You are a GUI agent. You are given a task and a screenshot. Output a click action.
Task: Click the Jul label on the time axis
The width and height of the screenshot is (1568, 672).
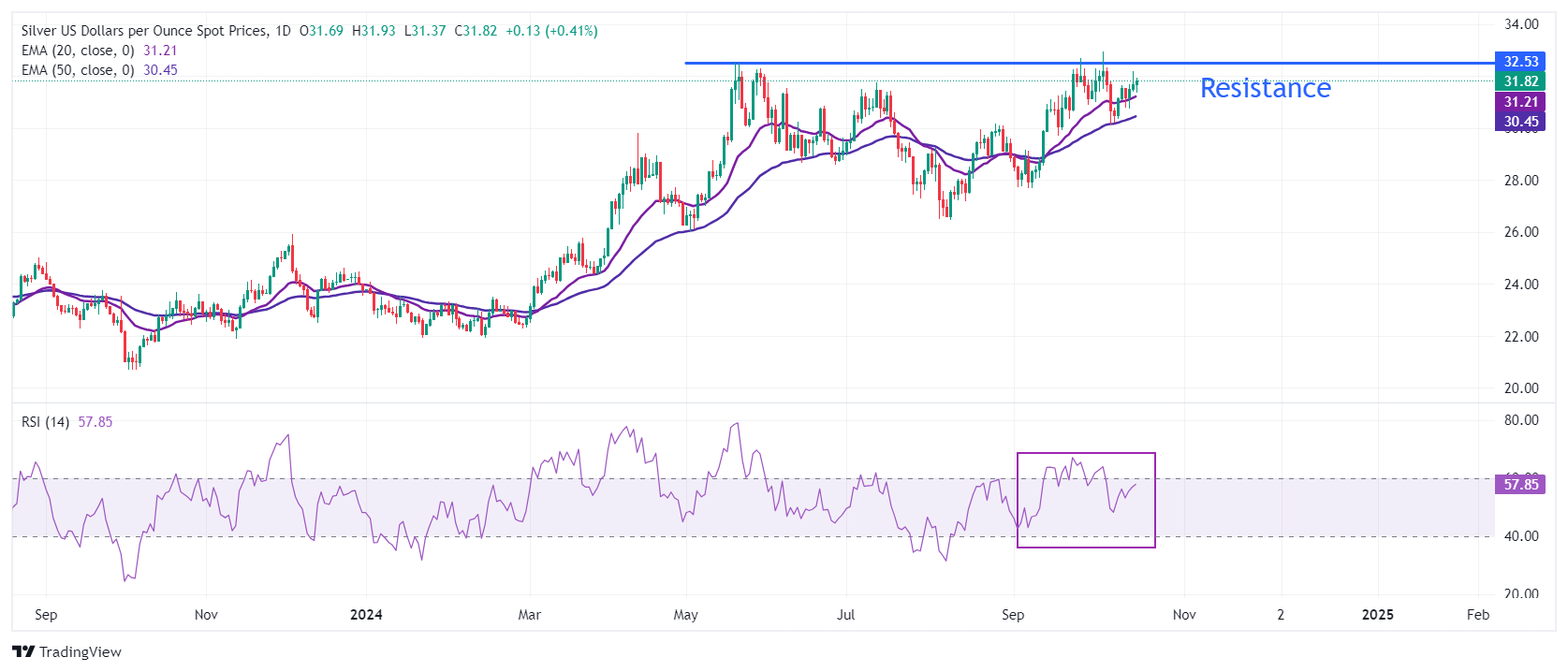[x=846, y=615]
